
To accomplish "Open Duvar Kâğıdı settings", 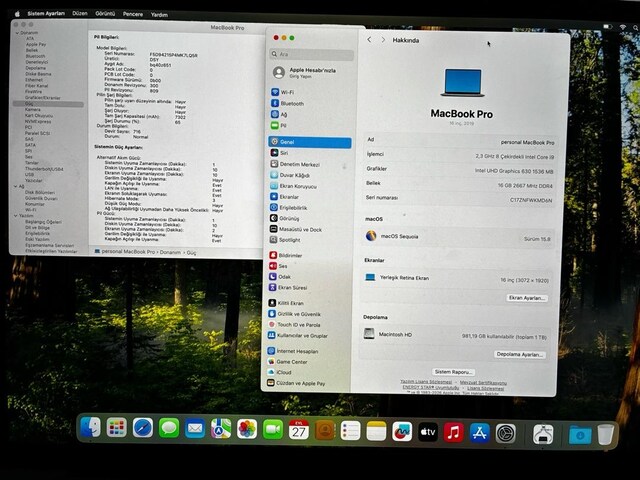I will (x=290, y=175).
